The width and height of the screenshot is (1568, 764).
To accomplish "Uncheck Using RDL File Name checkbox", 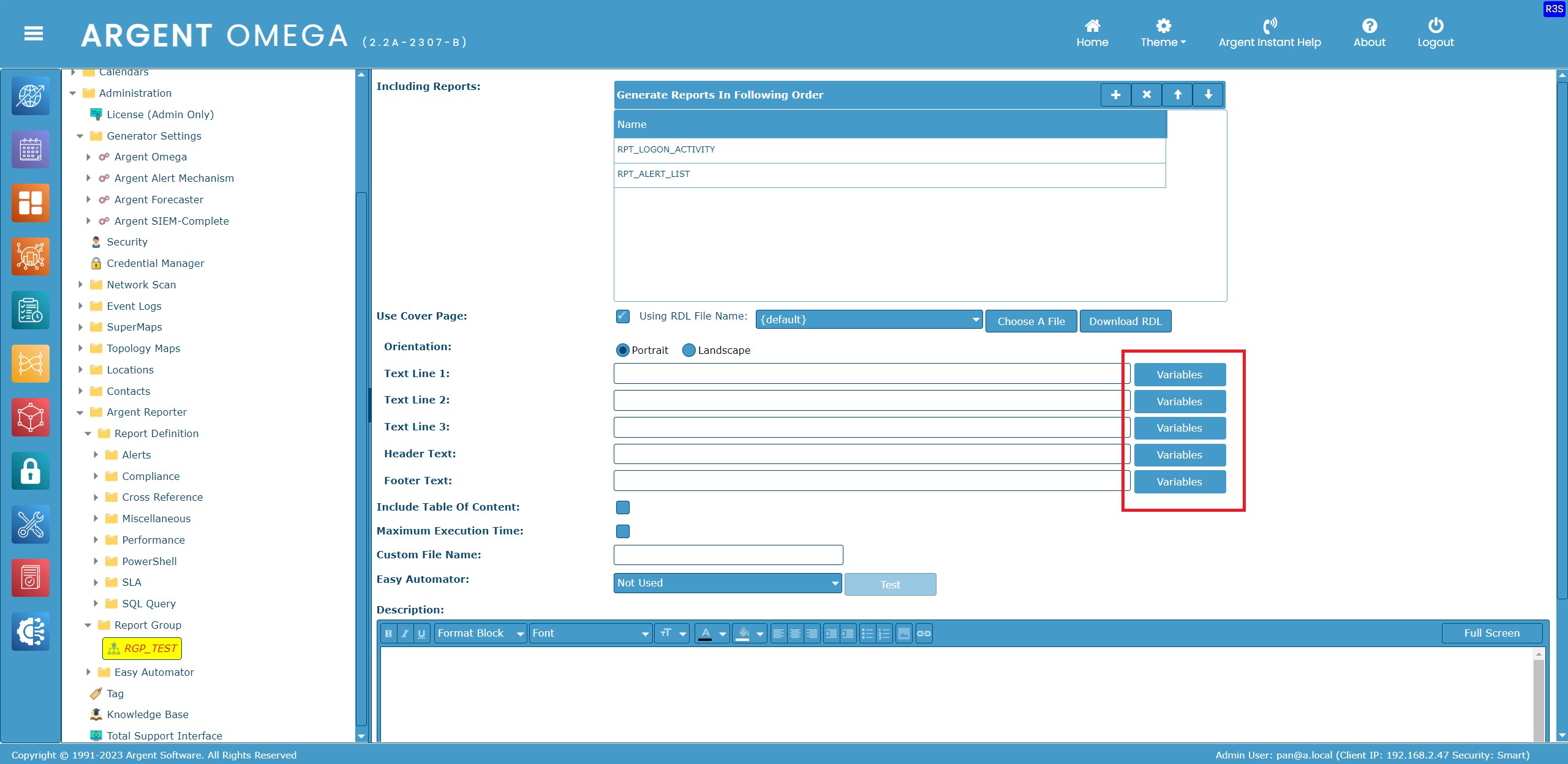I will coord(622,316).
